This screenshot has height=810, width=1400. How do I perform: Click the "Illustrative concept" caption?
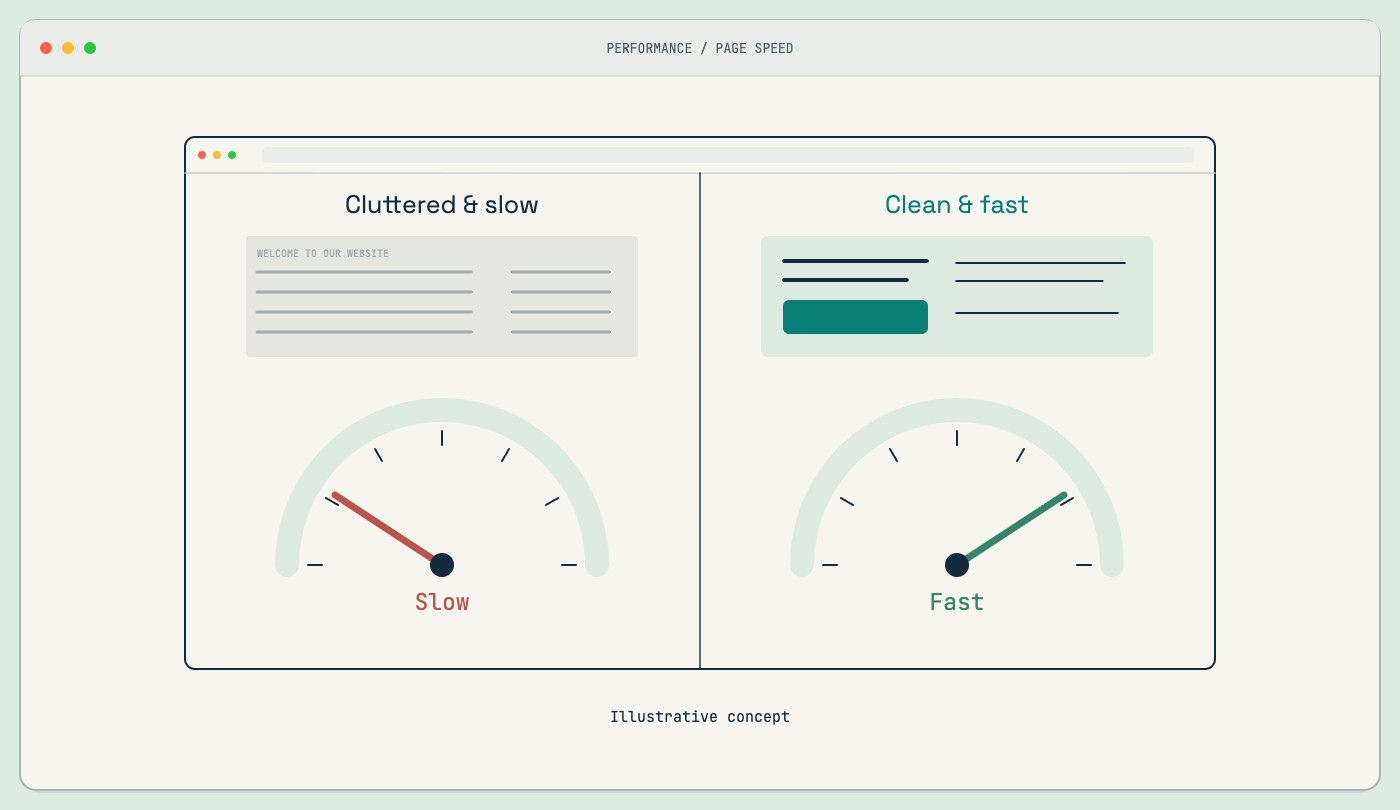pos(700,717)
